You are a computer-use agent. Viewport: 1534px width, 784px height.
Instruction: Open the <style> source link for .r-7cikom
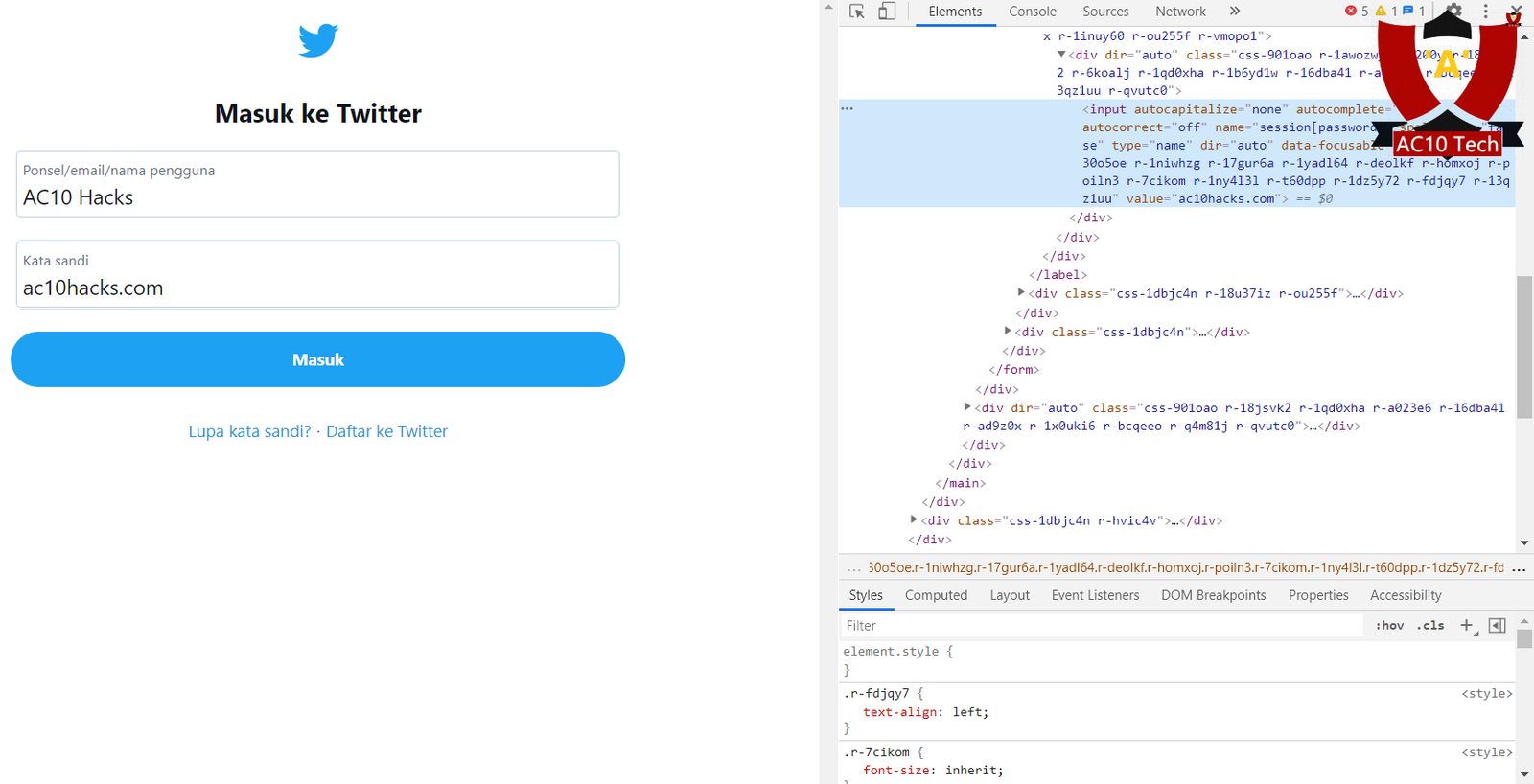(1486, 752)
